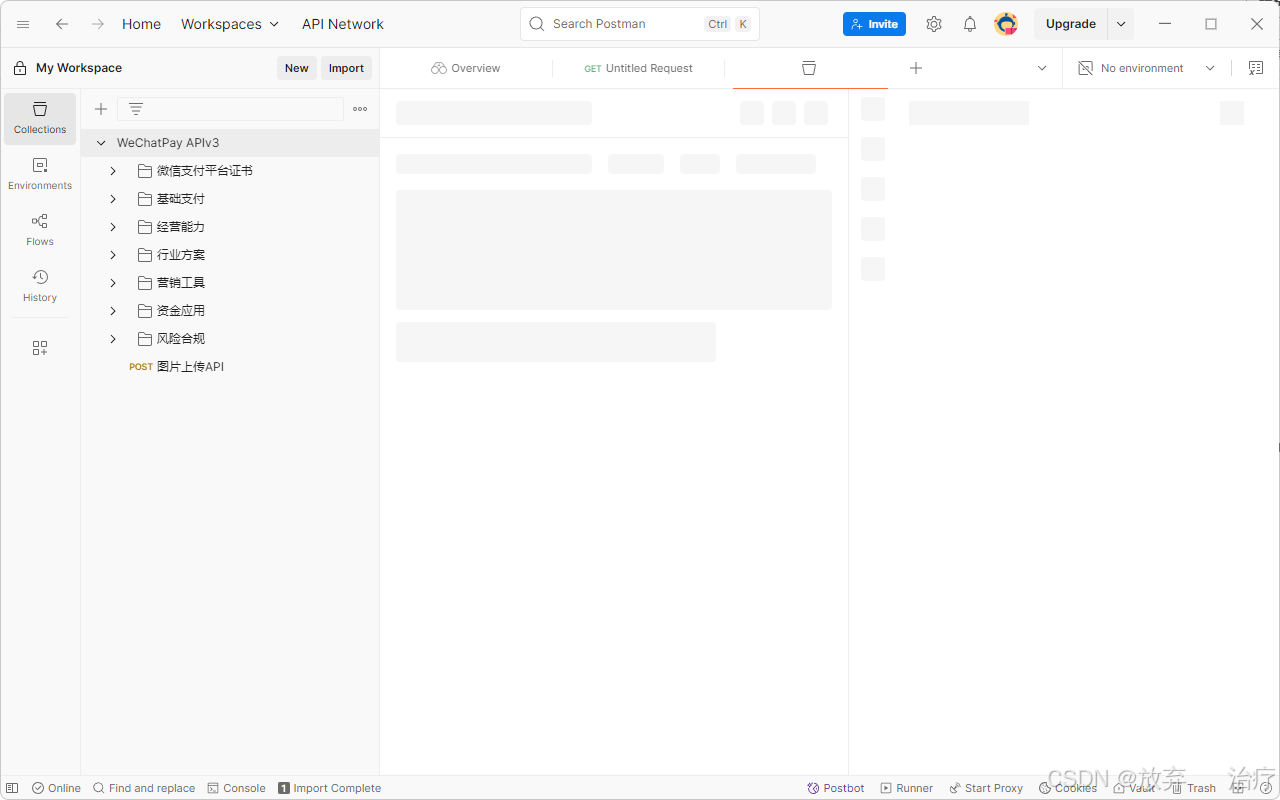Open collections options three-dot menu
Viewport: 1280px width, 800px height.
point(360,109)
